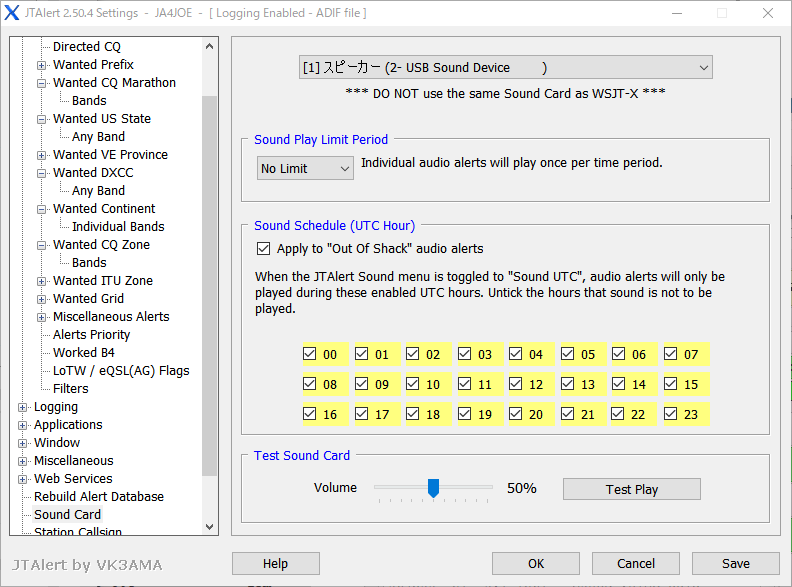Save the current settings

736,563
